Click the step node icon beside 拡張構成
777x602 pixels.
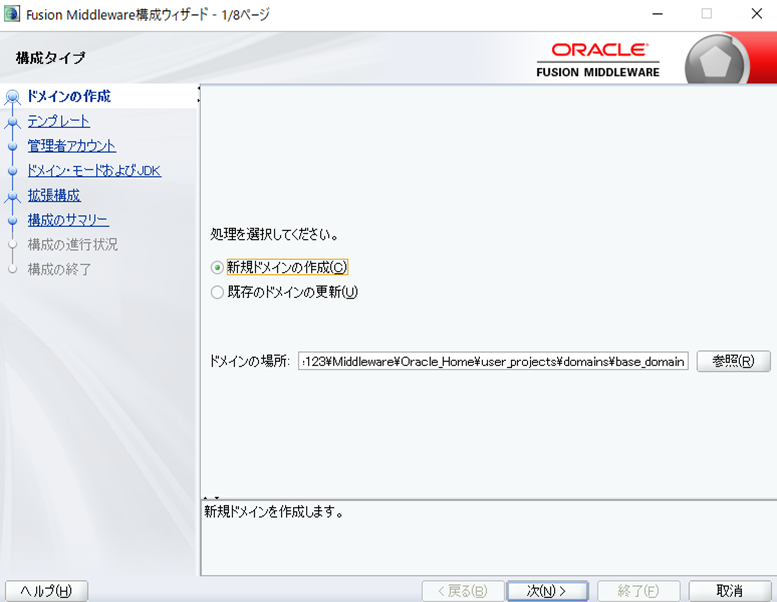[12, 196]
